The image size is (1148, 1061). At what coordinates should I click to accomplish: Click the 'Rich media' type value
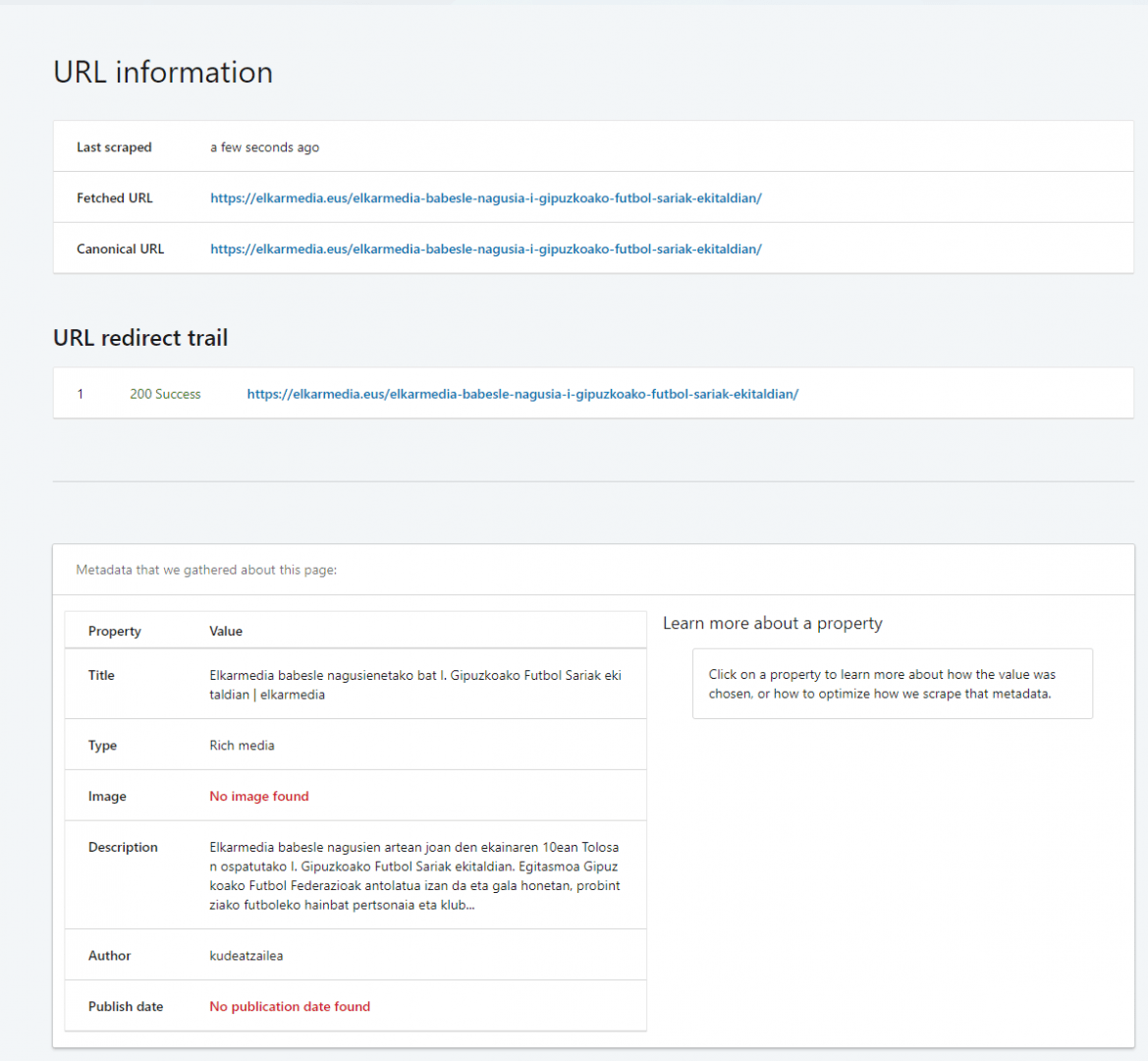[x=242, y=746]
